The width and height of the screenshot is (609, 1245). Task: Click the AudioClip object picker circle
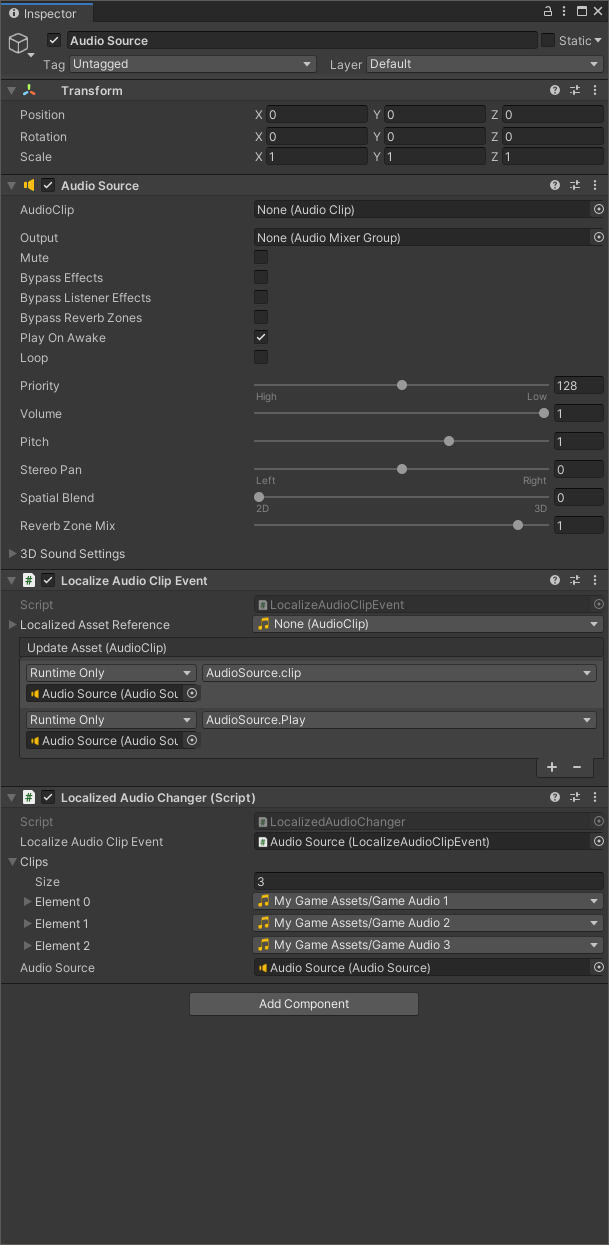598,210
